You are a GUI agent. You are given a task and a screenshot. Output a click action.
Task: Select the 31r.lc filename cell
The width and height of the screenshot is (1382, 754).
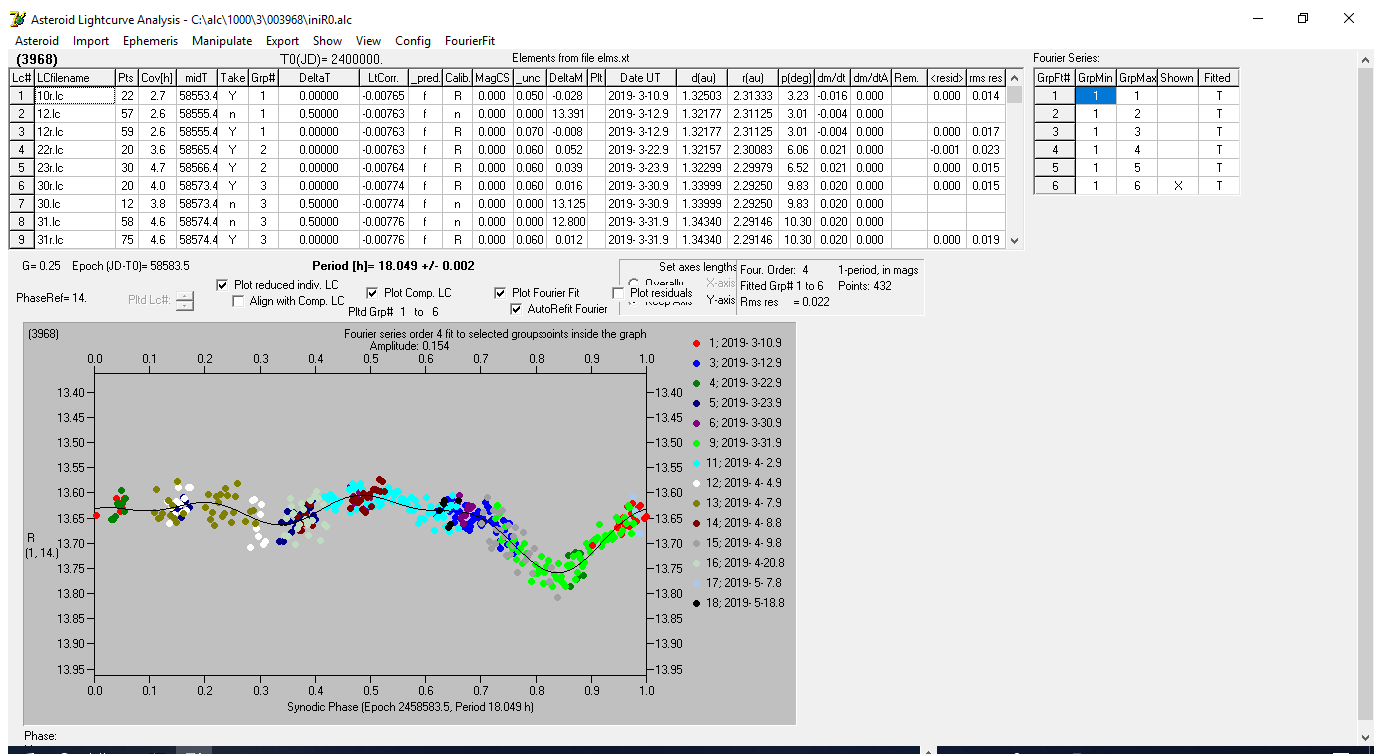point(74,239)
